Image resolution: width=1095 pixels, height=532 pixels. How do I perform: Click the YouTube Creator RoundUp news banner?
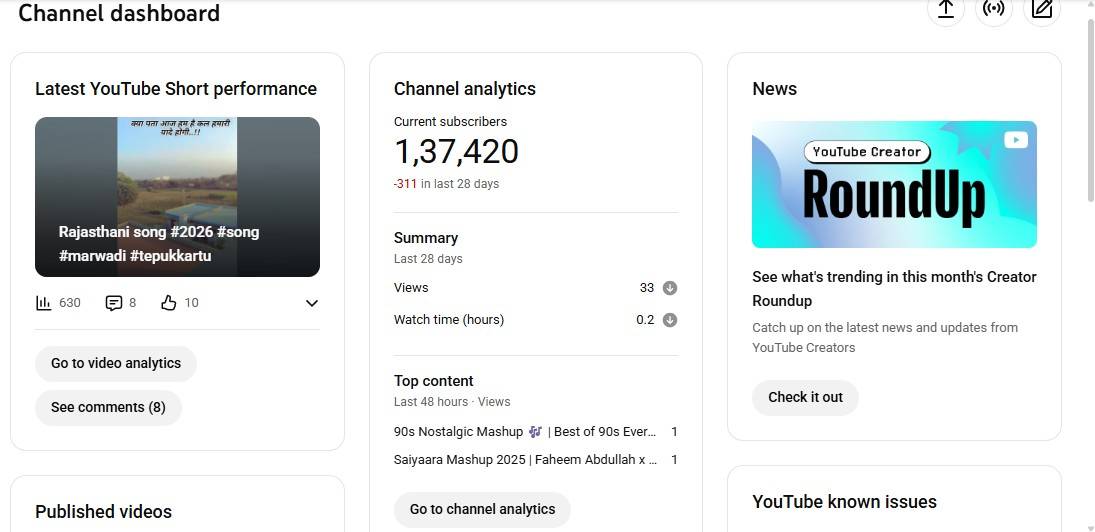[894, 185]
